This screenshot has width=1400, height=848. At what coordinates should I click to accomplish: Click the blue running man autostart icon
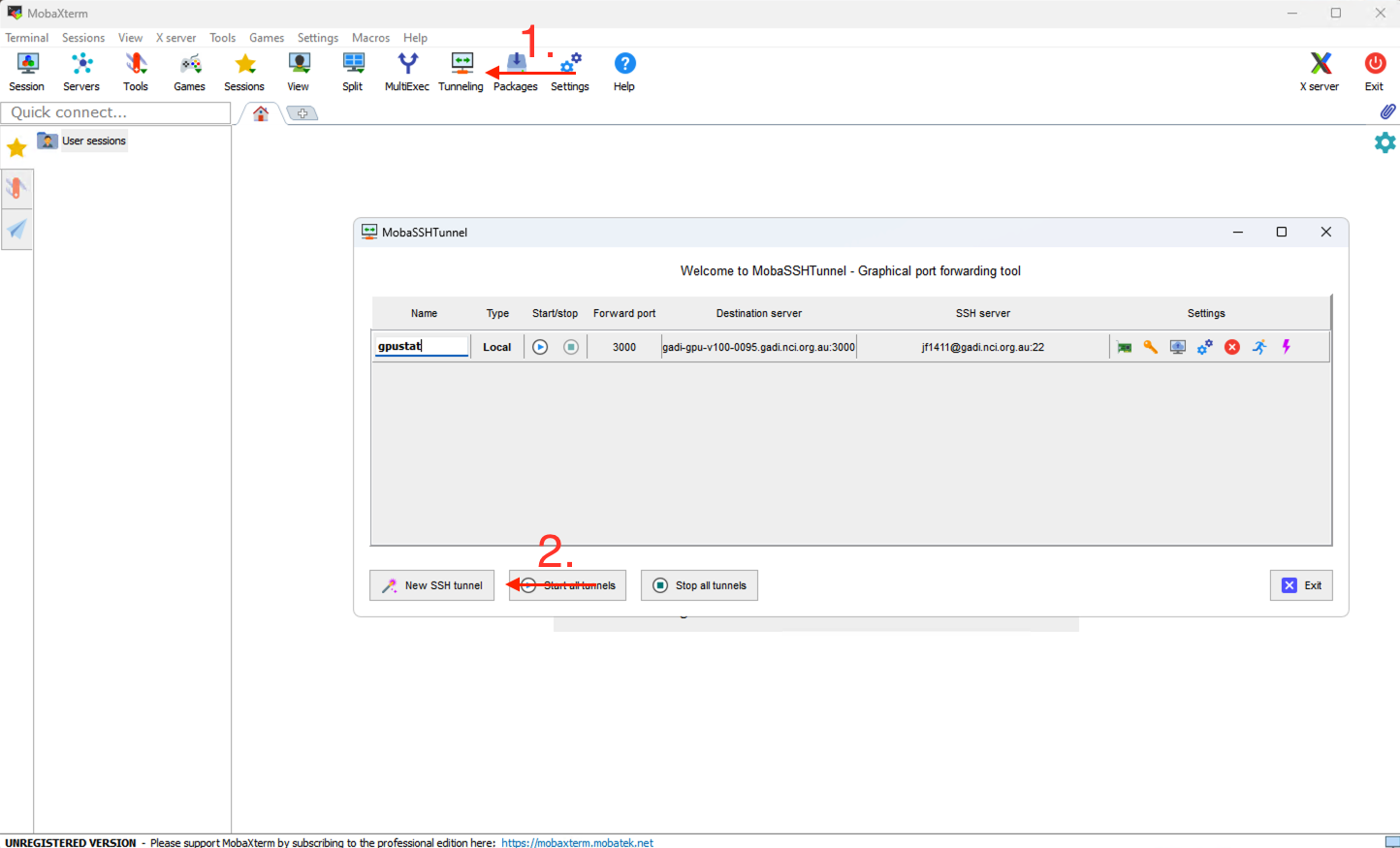1258,347
